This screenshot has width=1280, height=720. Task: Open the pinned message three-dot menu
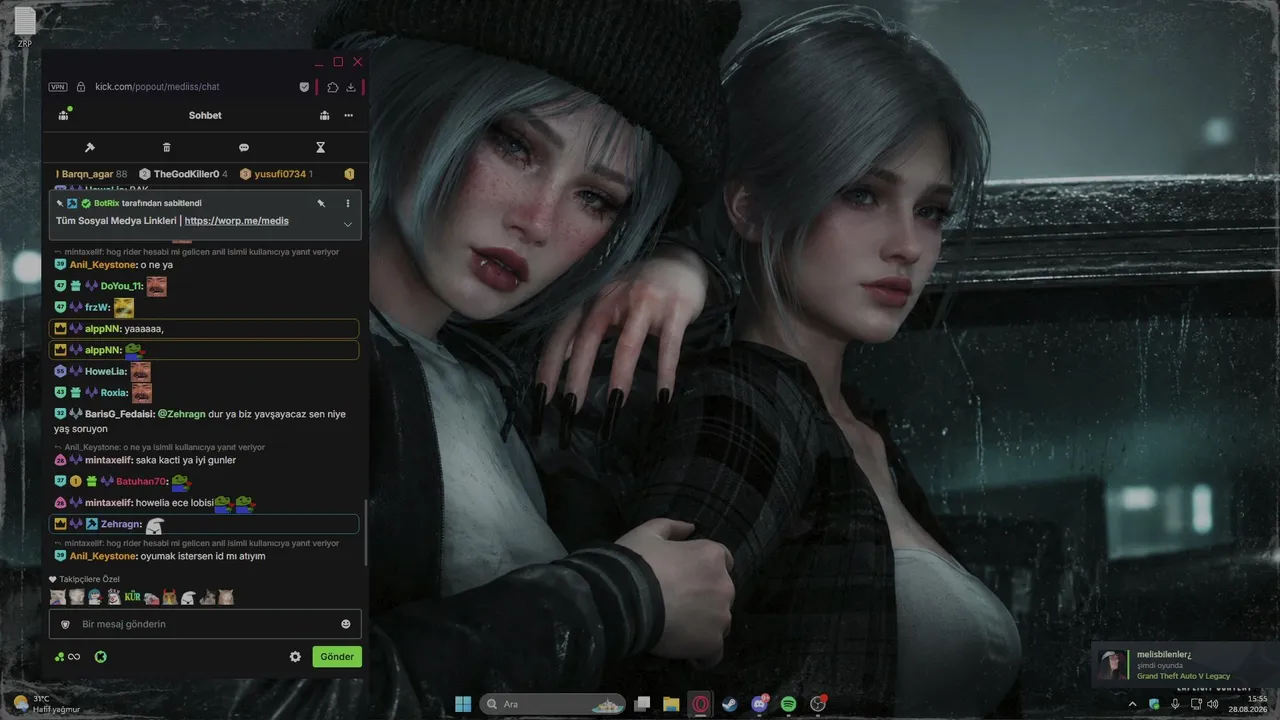tap(348, 203)
